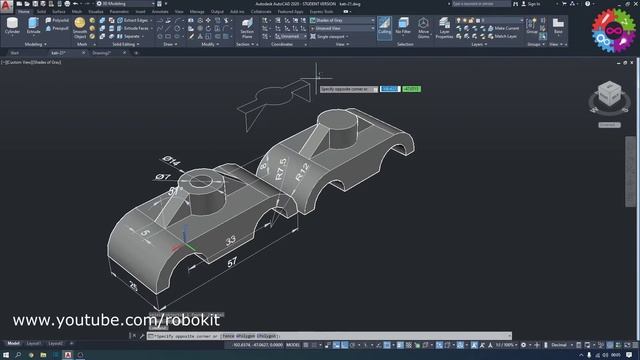Viewport: 640px width, 360px height.
Task: Open the layer name dropdown list
Action: coord(490,20)
